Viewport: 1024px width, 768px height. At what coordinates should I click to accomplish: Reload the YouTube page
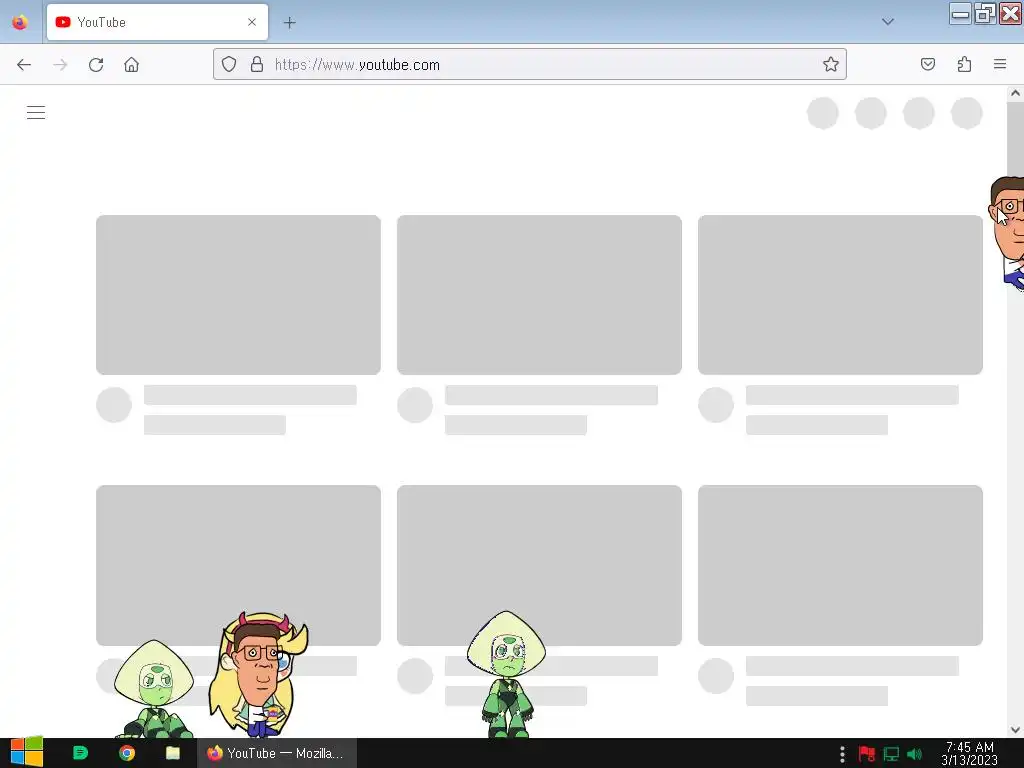[x=96, y=65]
